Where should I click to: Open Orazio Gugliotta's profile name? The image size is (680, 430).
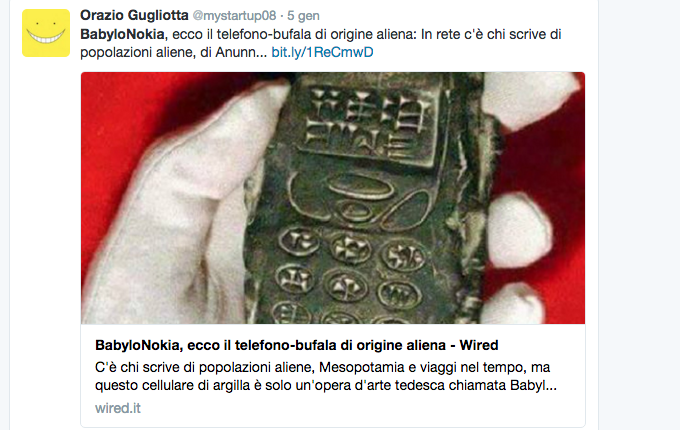click(134, 16)
